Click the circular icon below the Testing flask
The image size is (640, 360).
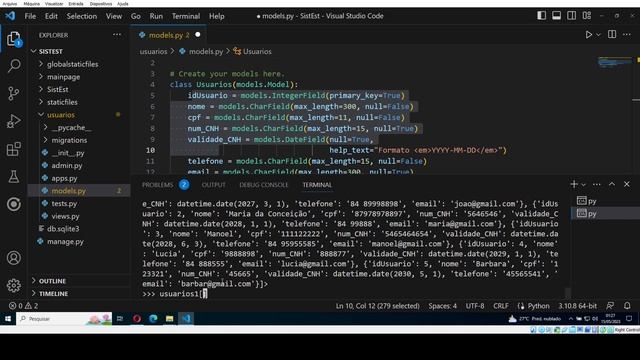pos(13,204)
